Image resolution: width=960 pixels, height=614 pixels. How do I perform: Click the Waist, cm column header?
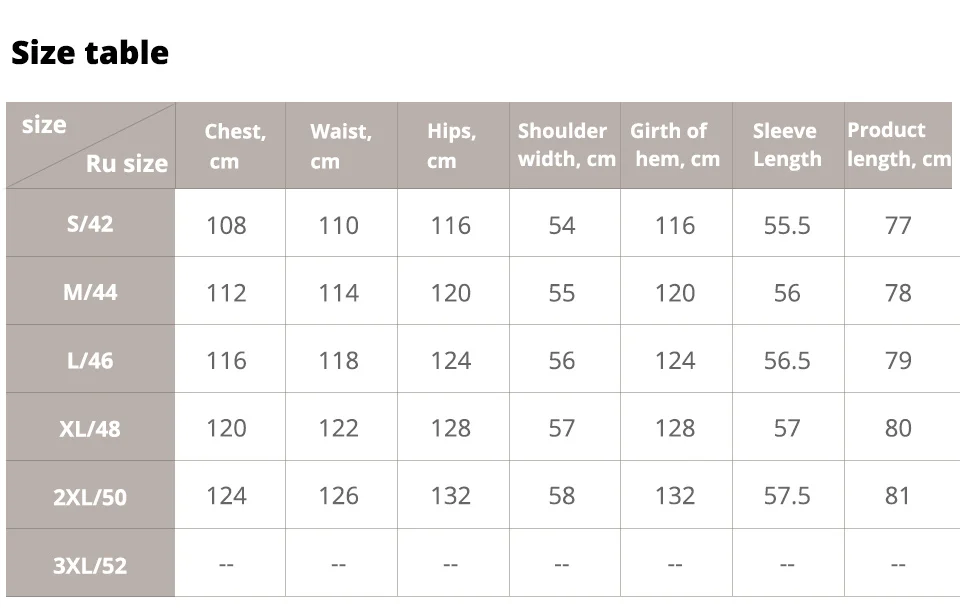point(342,146)
